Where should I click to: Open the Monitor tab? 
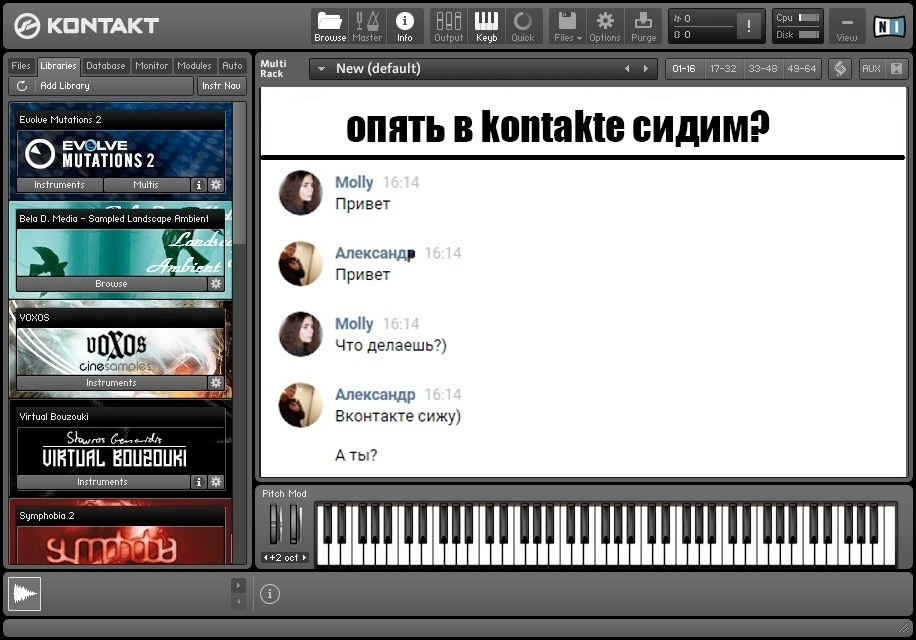coord(151,66)
